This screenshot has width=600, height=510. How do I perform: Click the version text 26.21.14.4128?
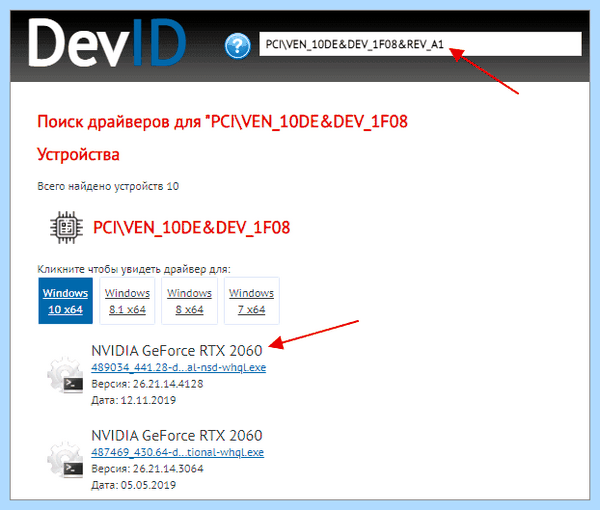tap(168, 384)
